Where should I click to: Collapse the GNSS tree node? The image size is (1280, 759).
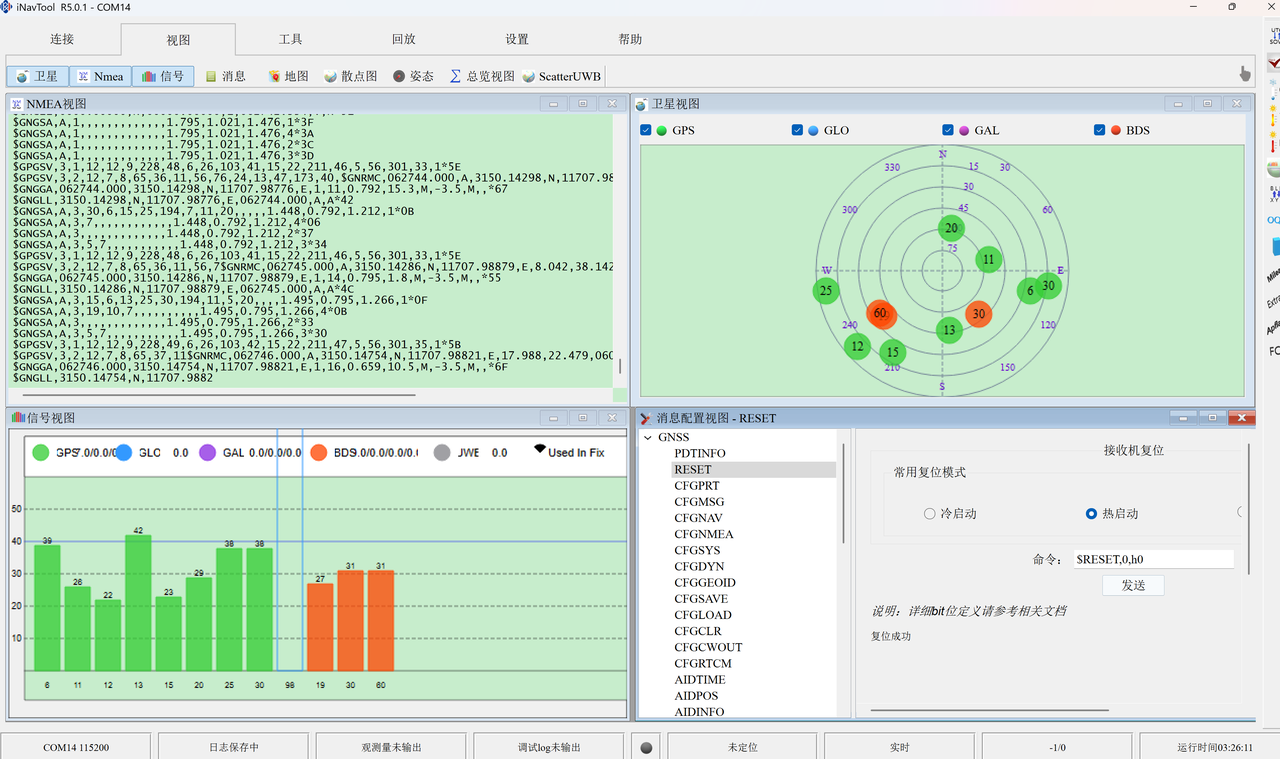pos(647,438)
